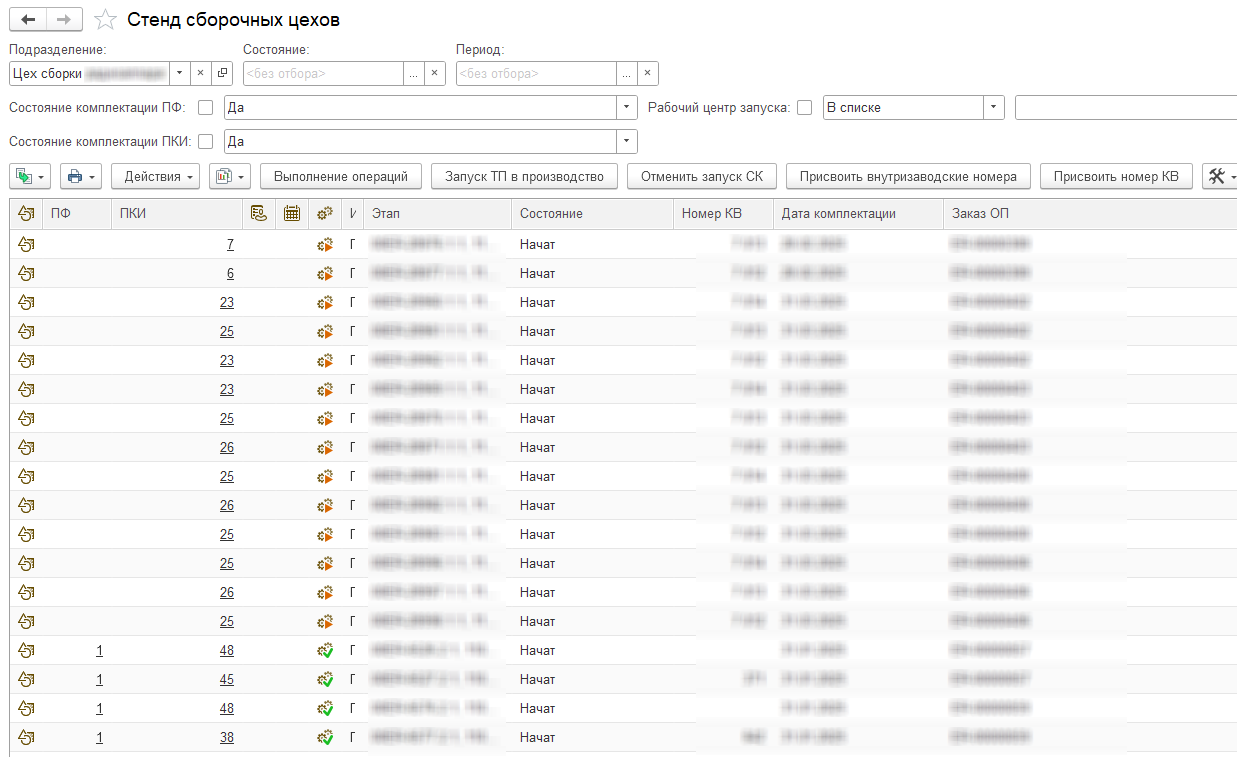1237x757 pixels.
Task: Sort by the Состояние column header
Action: click(591, 213)
